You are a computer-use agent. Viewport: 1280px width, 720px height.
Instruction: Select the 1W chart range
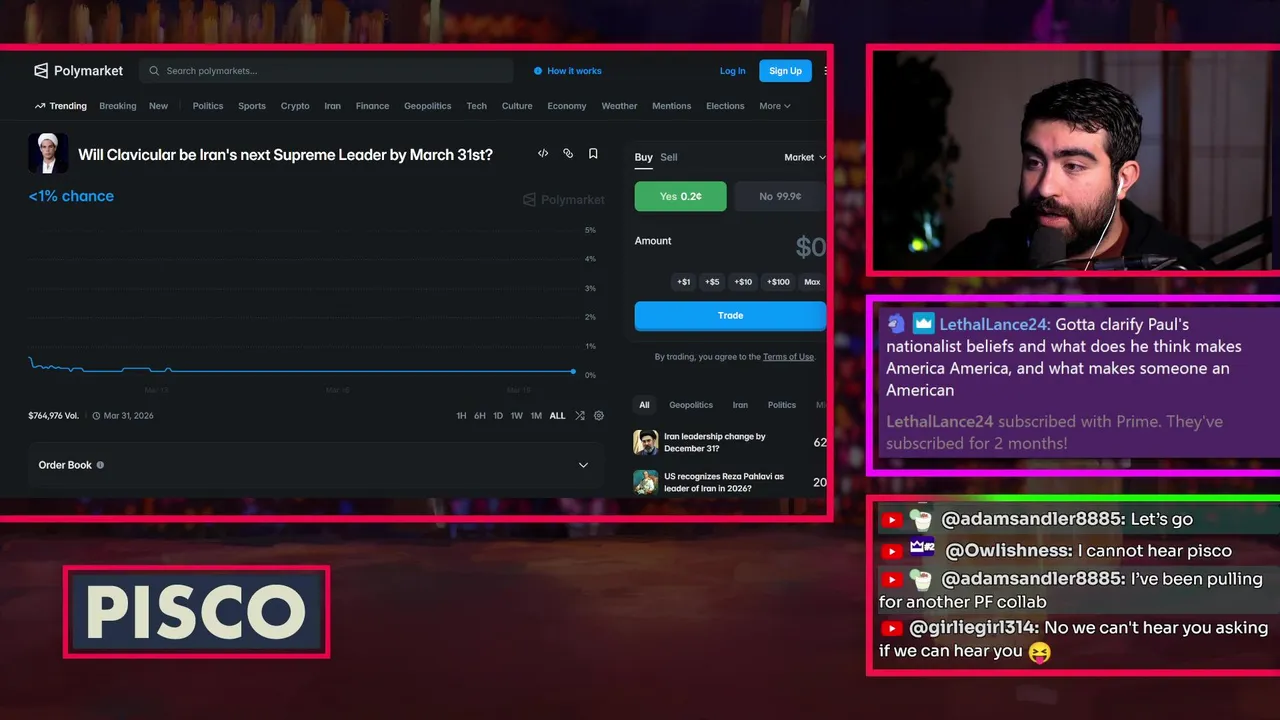[x=517, y=415]
